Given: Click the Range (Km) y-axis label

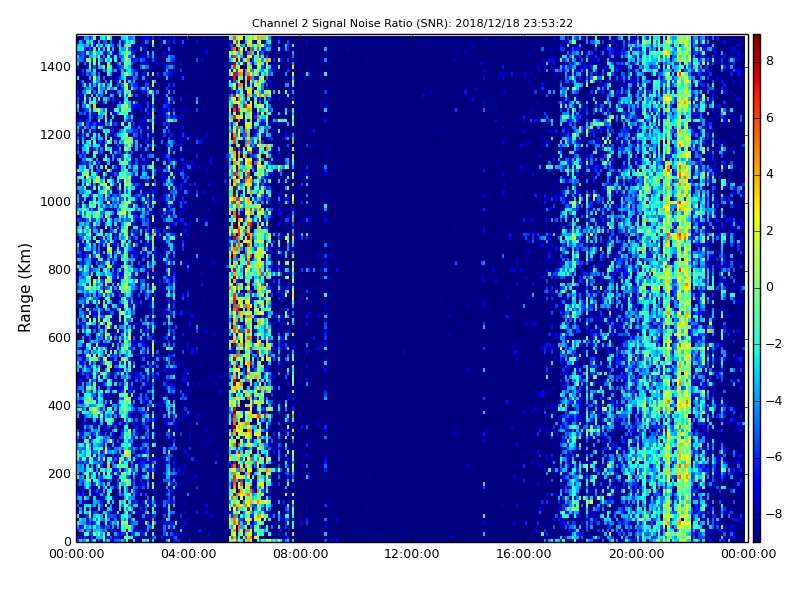Looking at the screenshot, I should 24,288.
